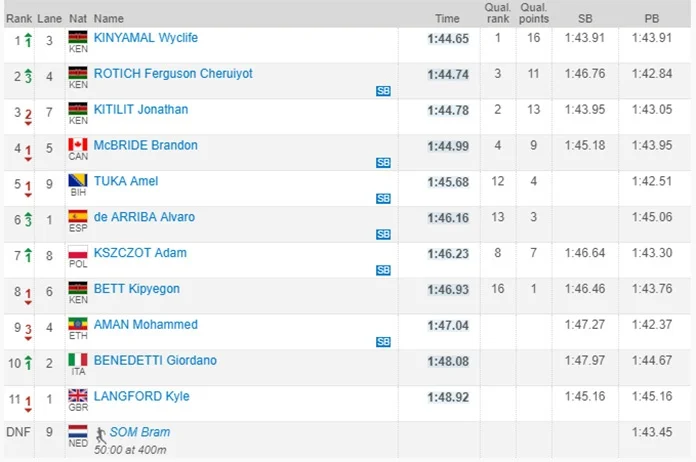Click the Canadian flag beside McBRIDE Brandon
The width and height of the screenshot is (696, 462).
coord(77,146)
